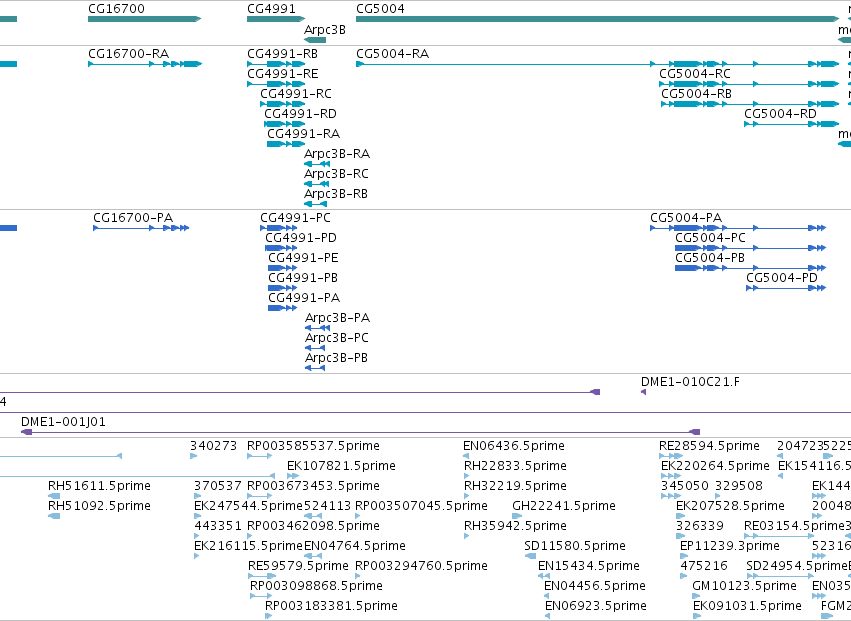Select EST RP003098868.5prime
Image resolution: width=851 pixels, height=621 pixels.
click(316, 586)
